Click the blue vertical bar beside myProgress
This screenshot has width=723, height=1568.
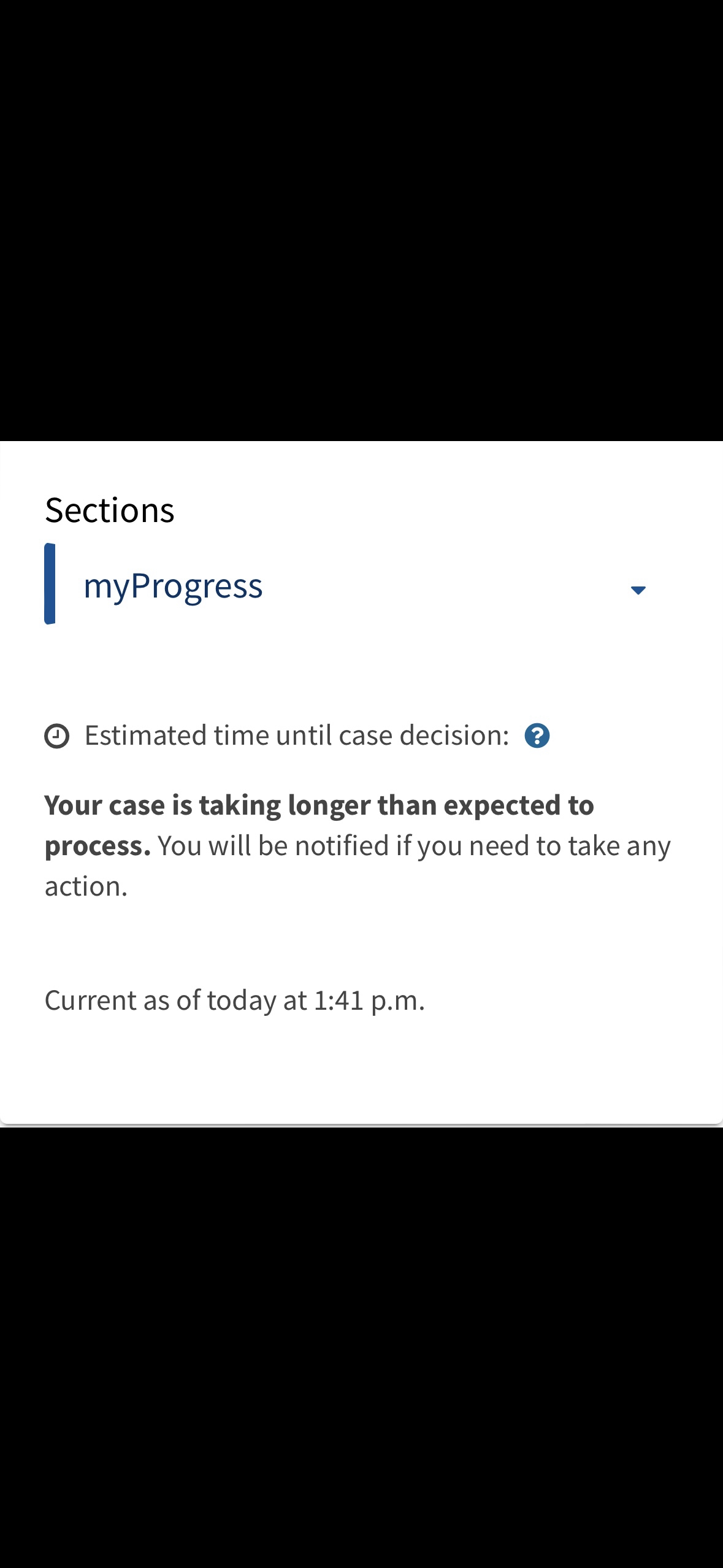click(50, 583)
